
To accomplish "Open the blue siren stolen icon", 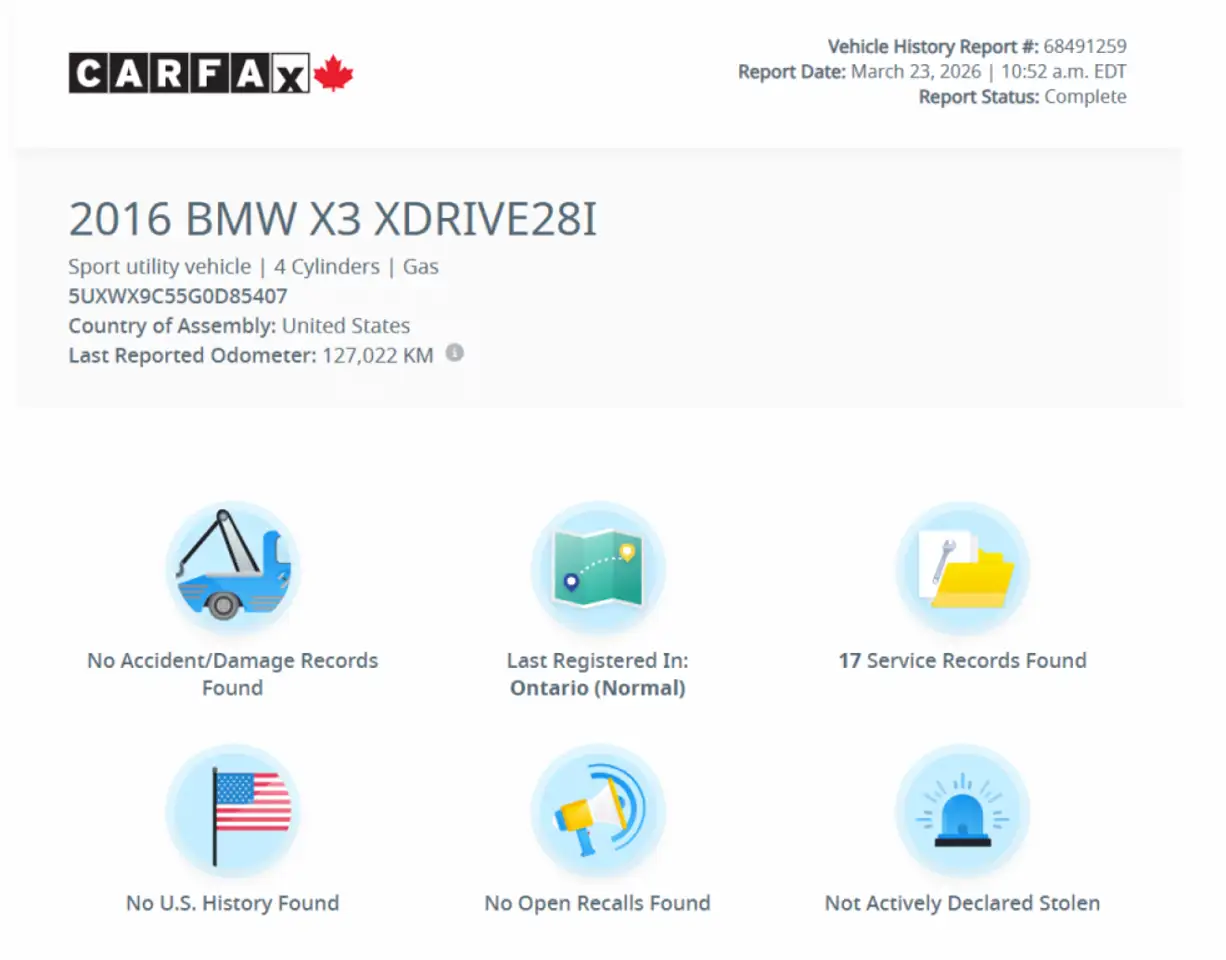I will [962, 810].
